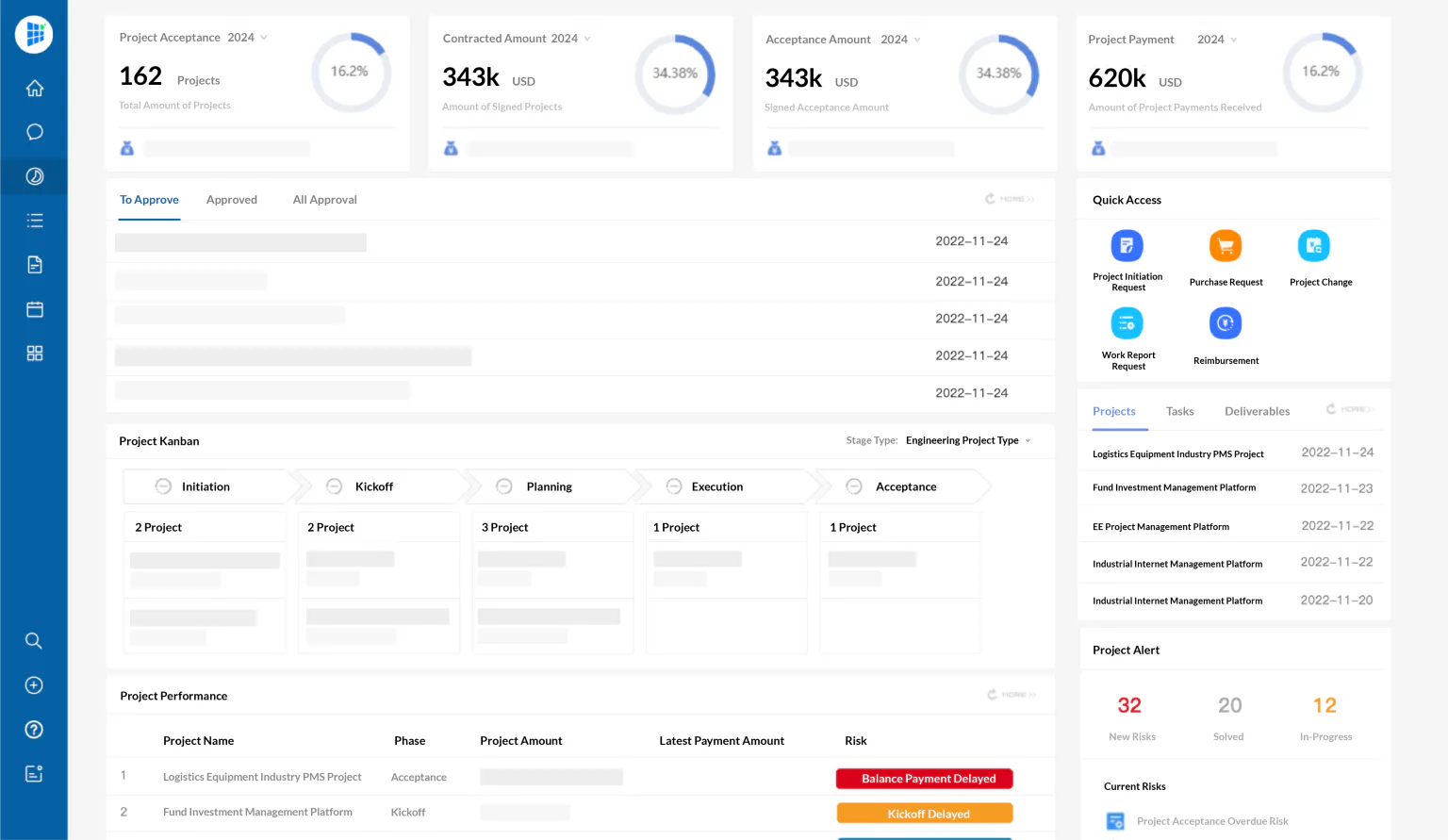Open Purchase Request quick access icon

1226,246
